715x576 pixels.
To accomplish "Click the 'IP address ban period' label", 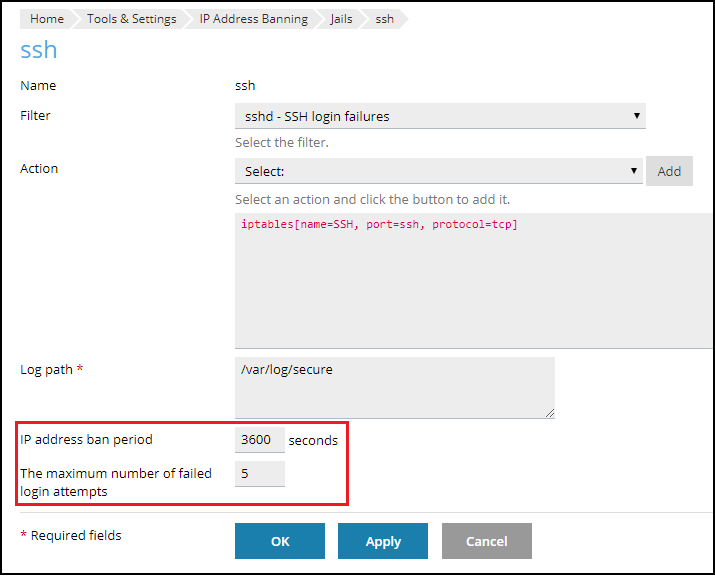I will coord(86,439).
